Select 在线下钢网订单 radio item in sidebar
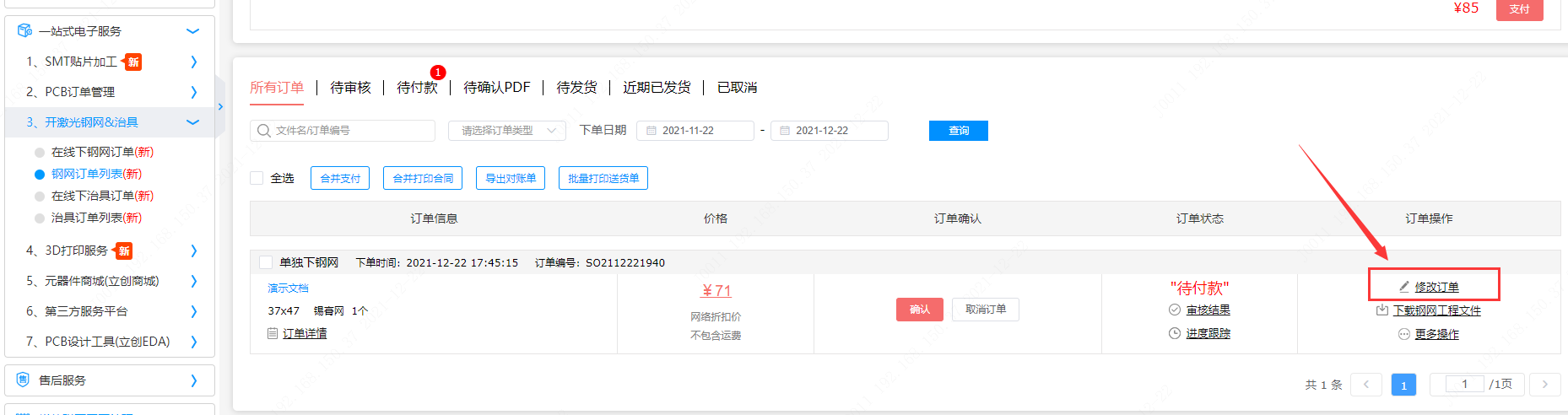The image size is (1568, 415). pos(40,152)
